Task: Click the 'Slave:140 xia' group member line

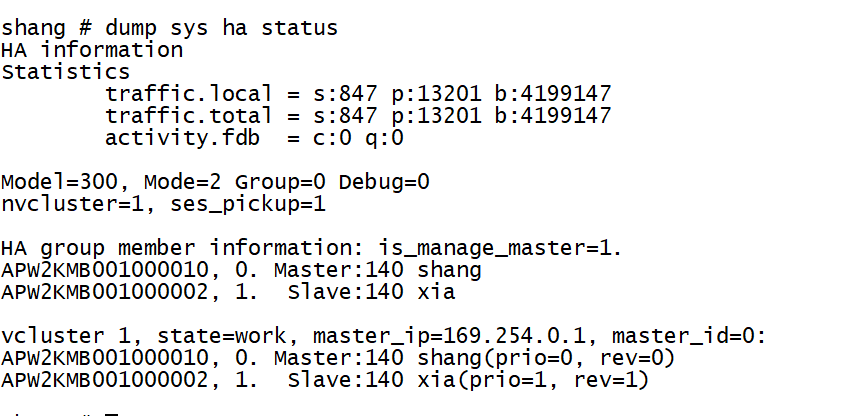Action: coord(228,292)
